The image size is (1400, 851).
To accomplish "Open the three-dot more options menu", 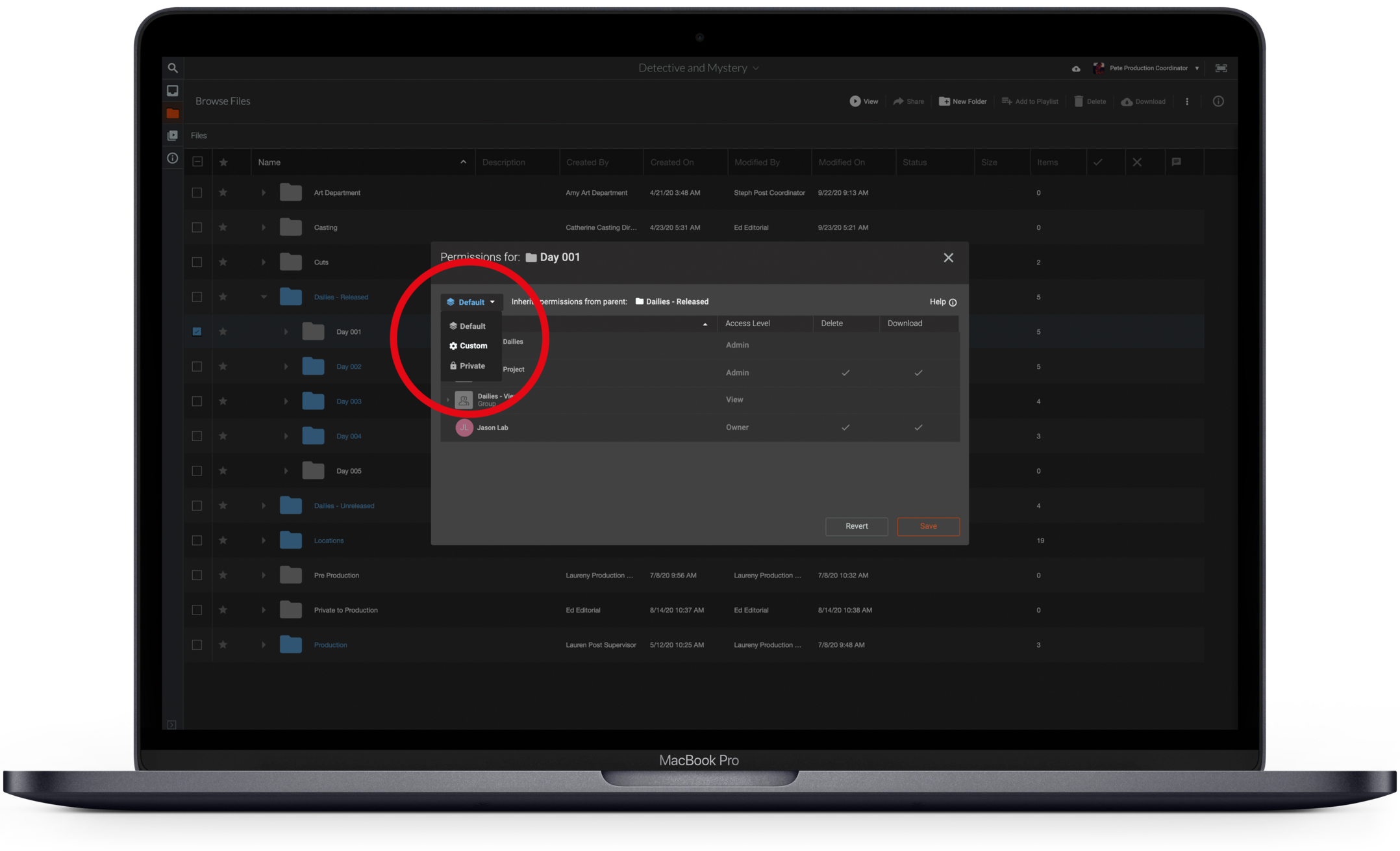I will click(1187, 101).
